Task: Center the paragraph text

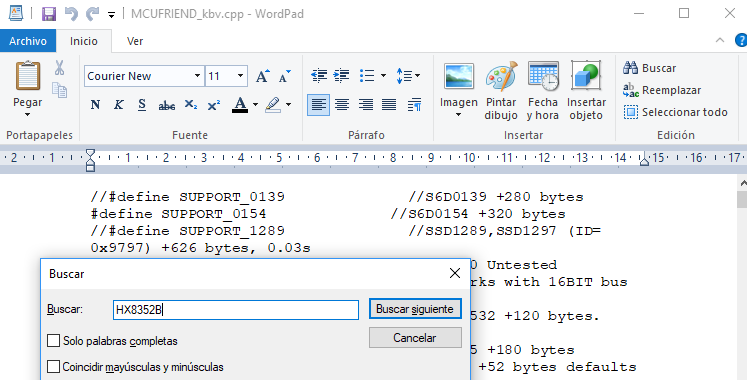Action: pyautogui.click(x=342, y=105)
